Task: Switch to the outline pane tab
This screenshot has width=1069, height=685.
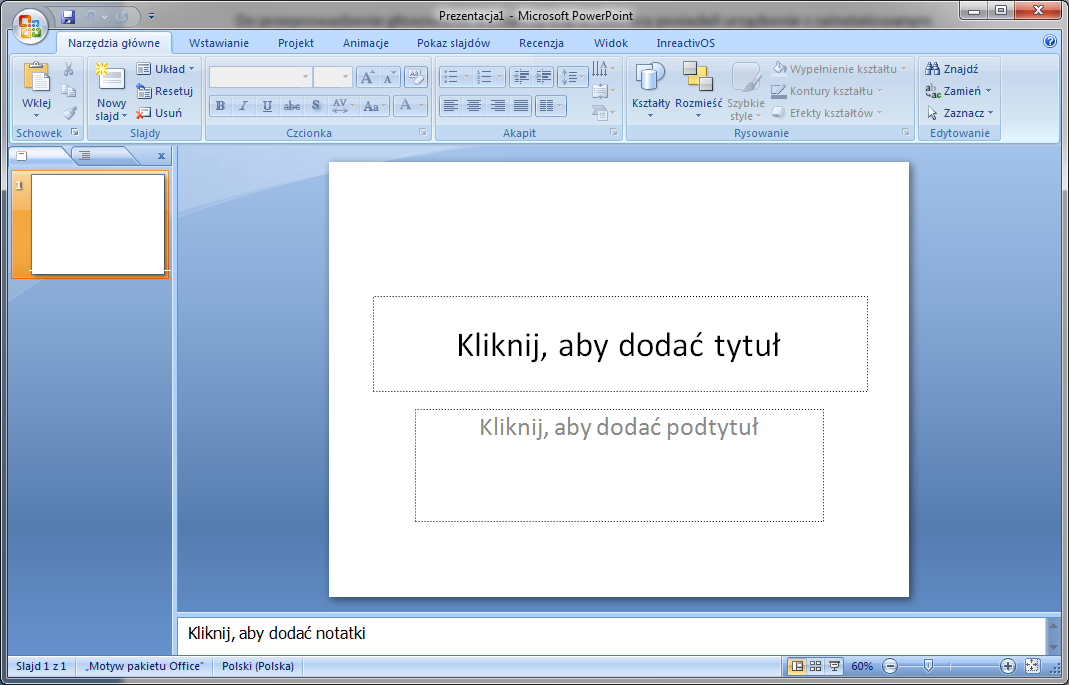Action: pos(85,155)
